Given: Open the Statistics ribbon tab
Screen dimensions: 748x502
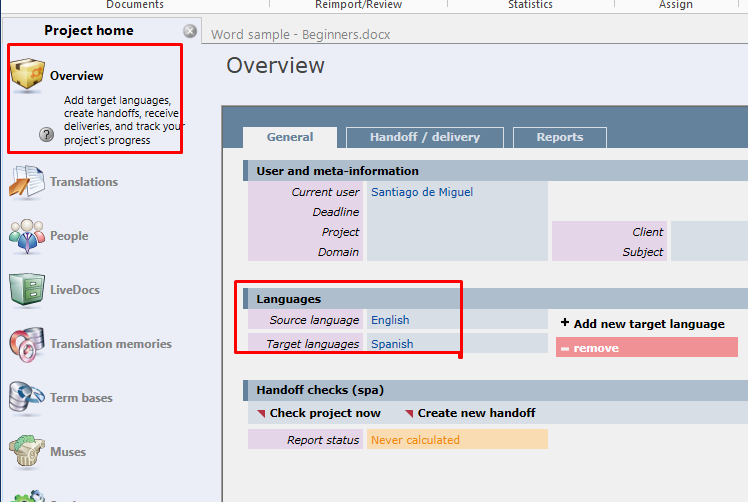Looking at the screenshot, I should point(530,5).
